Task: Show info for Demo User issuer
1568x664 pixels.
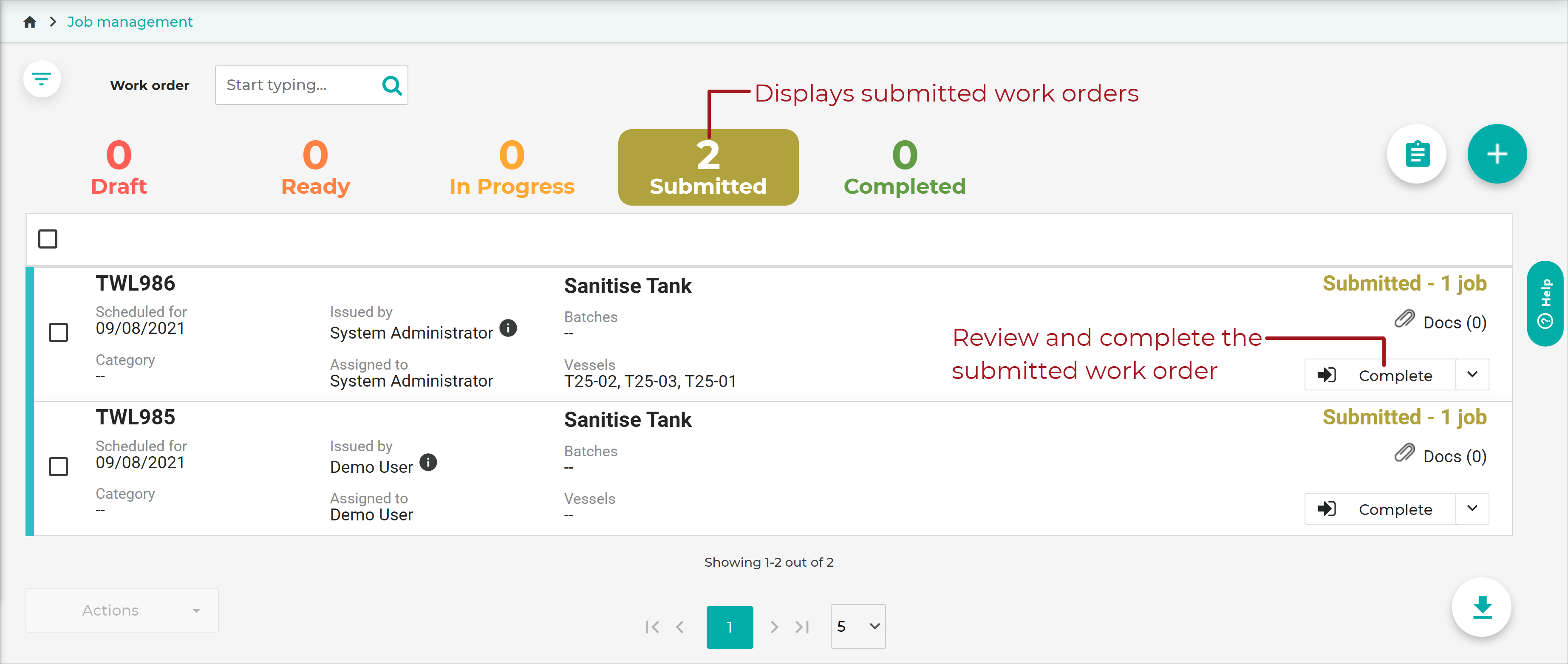Action: 428,463
